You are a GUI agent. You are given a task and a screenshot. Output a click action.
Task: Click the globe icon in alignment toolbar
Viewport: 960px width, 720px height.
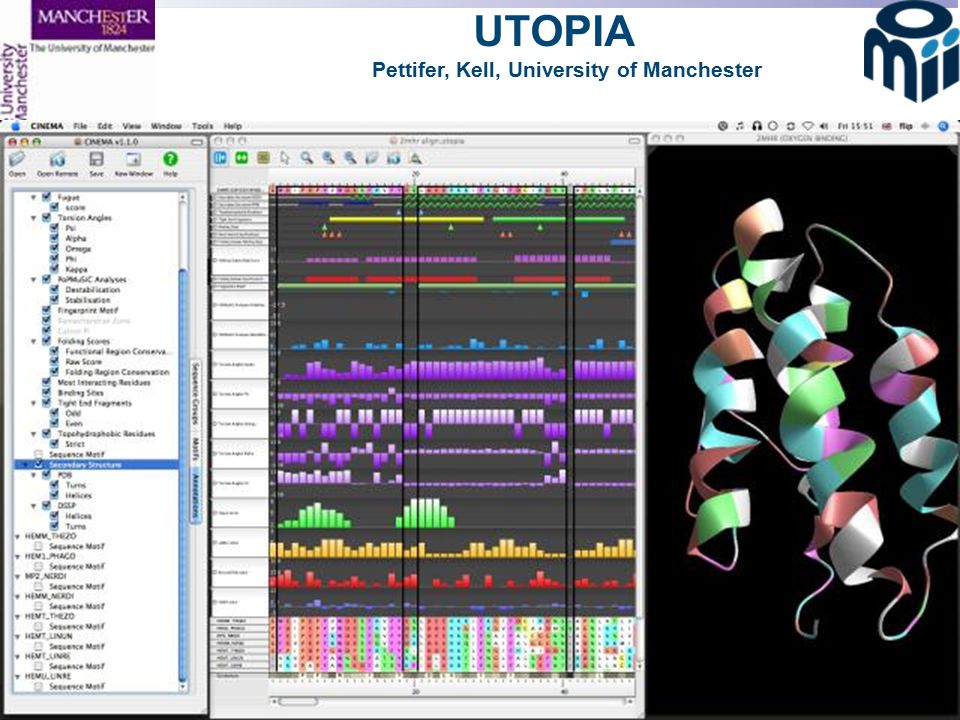click(394, 158)
